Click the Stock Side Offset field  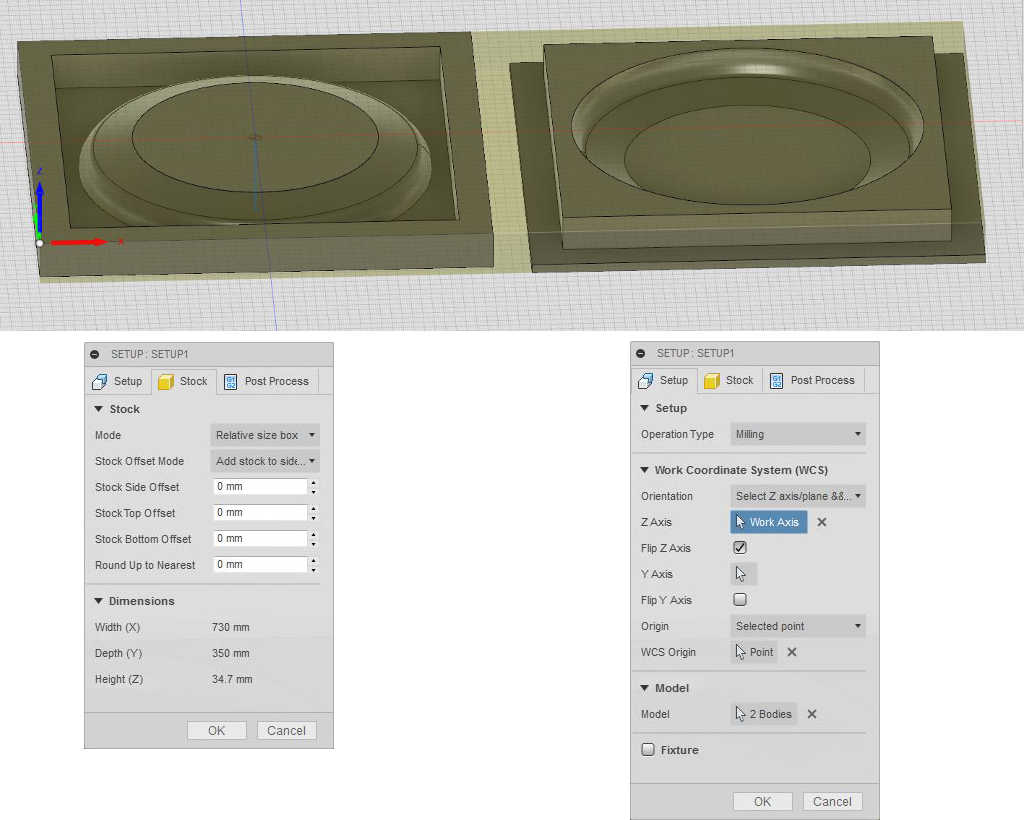click(x=260, y=486)
